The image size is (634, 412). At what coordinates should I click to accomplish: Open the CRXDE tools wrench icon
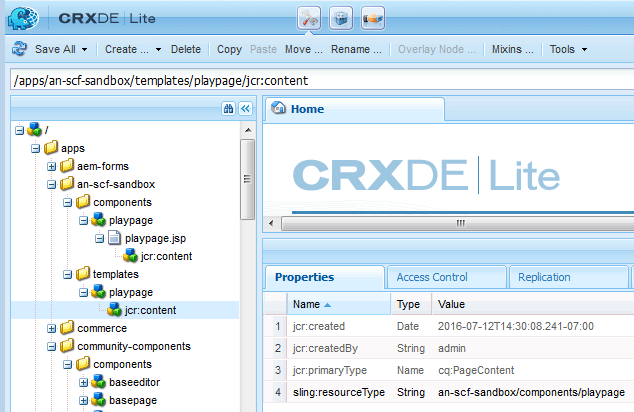click(309, 18)
